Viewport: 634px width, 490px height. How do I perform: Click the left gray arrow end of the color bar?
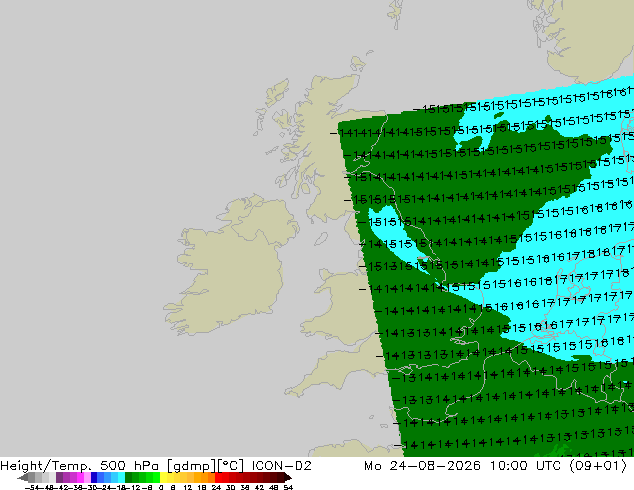click(22, 478)
